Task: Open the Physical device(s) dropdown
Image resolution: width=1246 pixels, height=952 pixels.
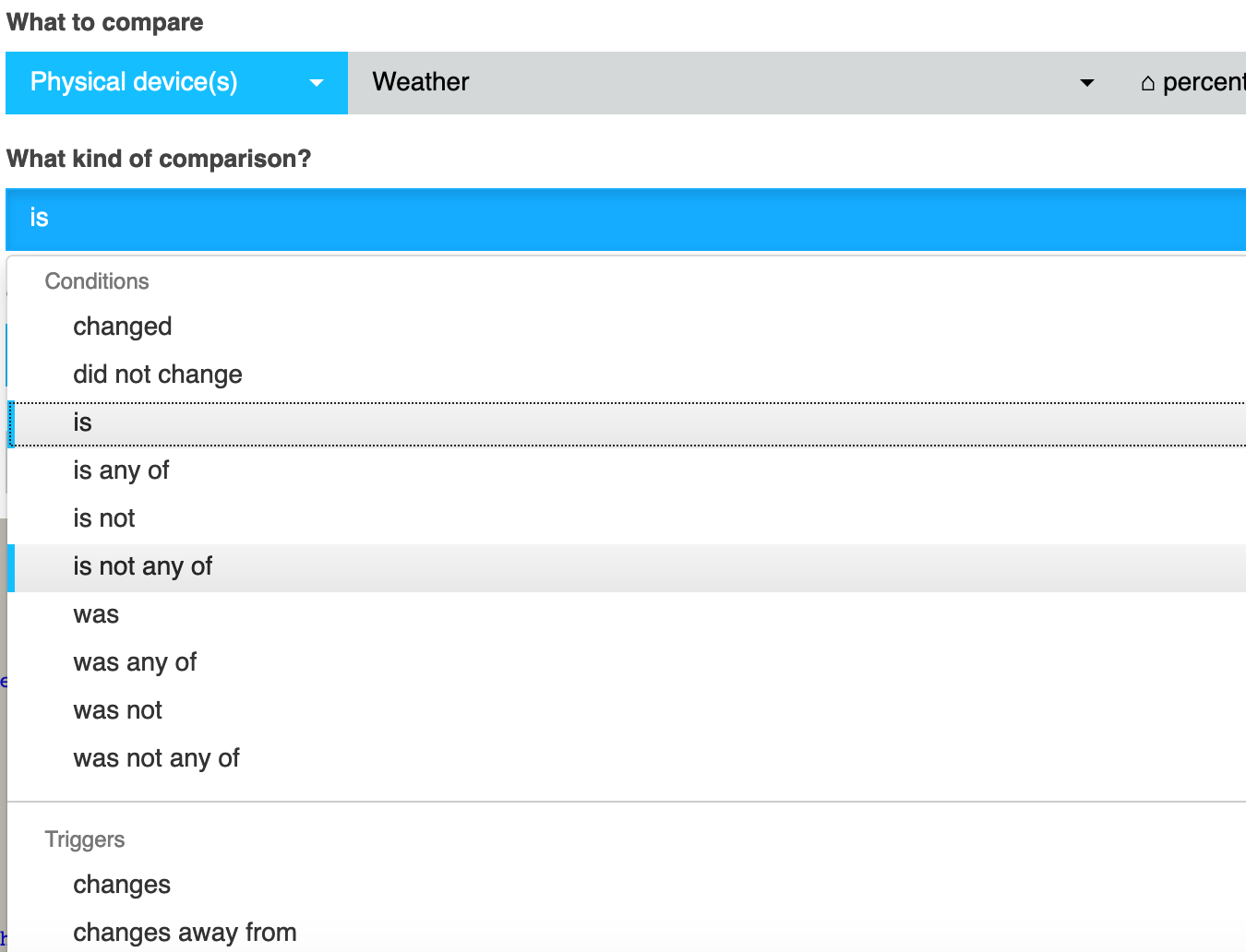Action: click(x=176, y=83)
